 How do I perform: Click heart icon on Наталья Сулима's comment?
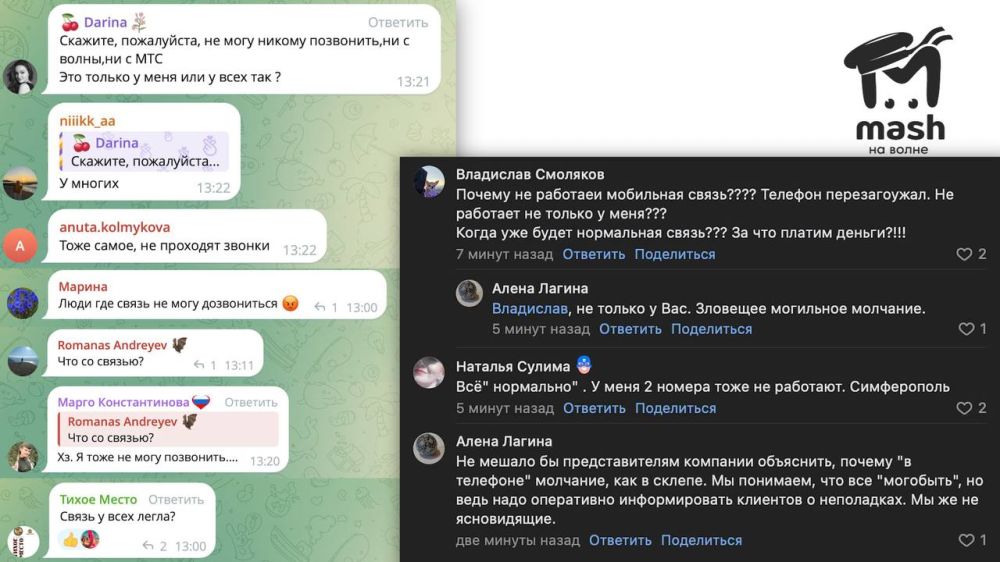(x=964, y=408)
